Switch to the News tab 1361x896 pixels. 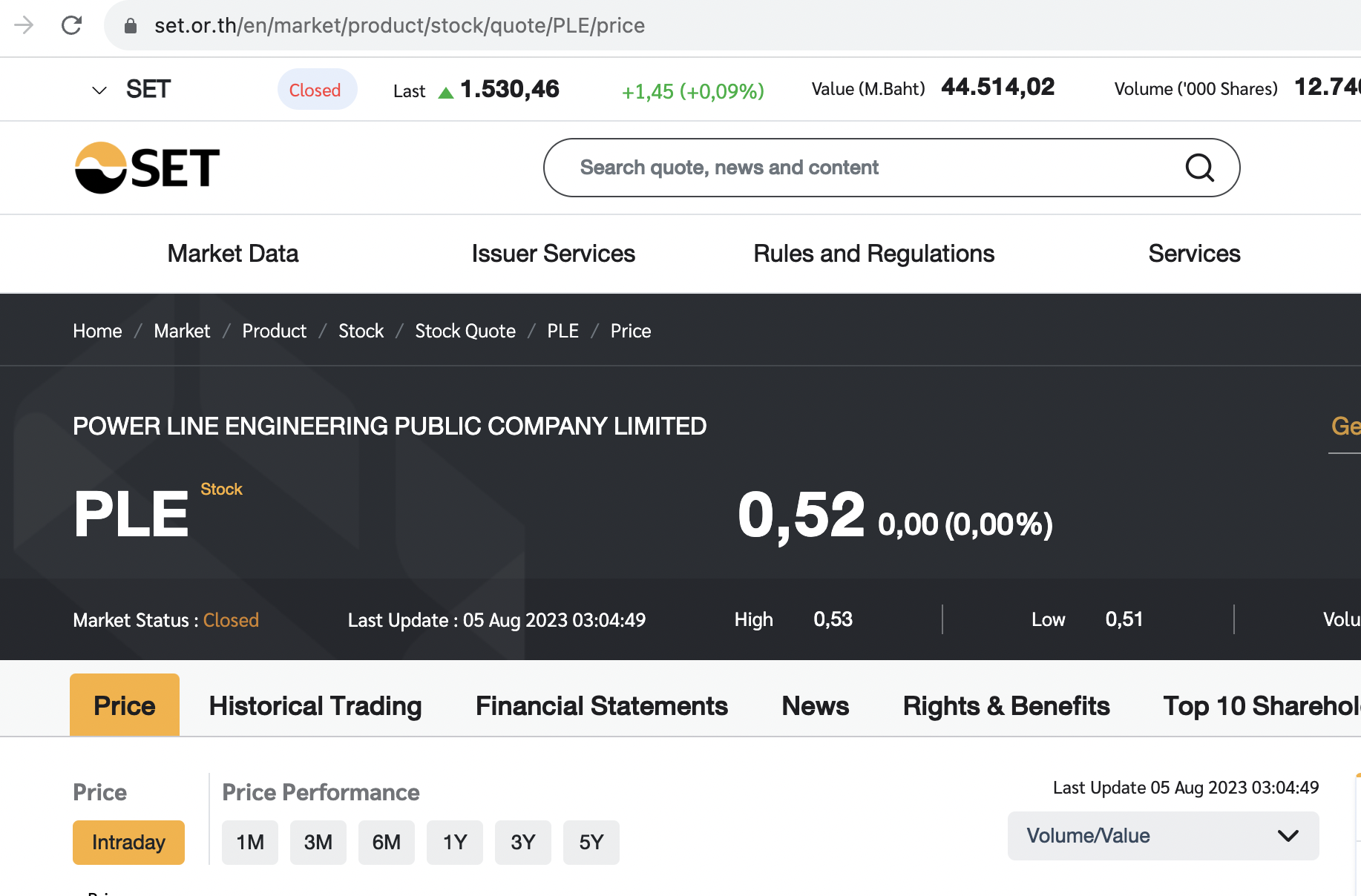coord(815,706)
